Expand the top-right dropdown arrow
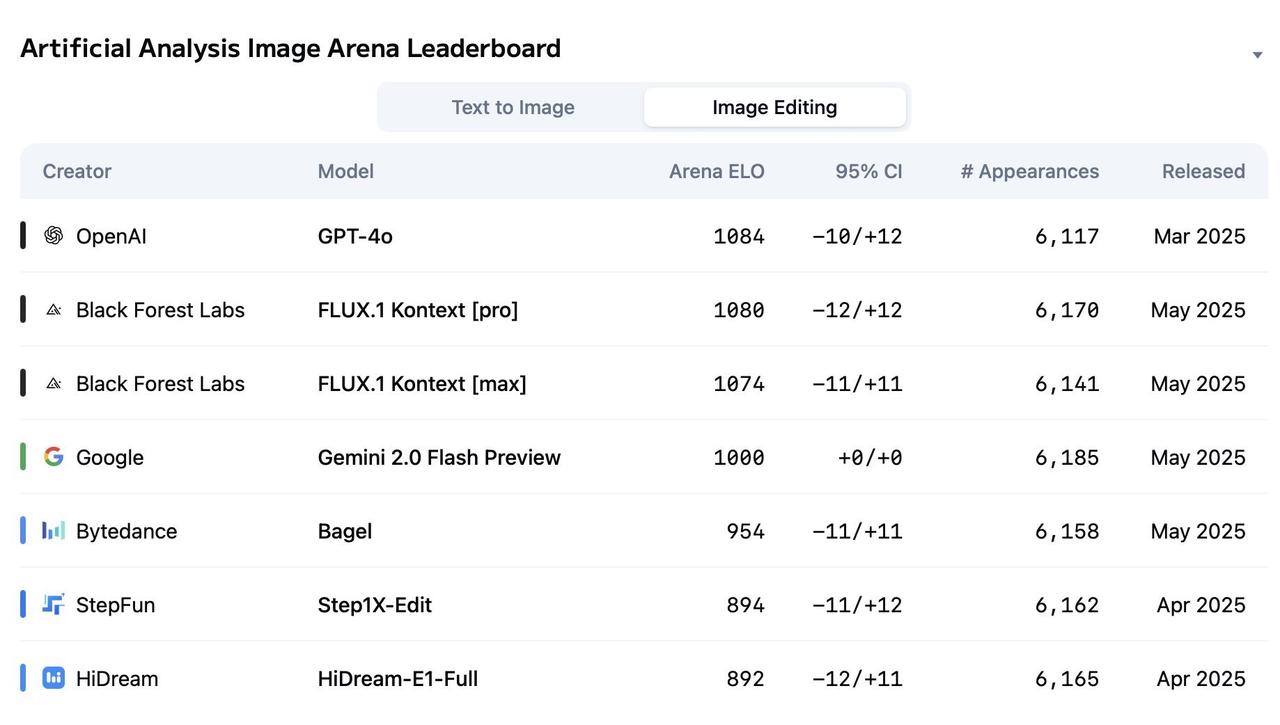Viewport: 1280px width, 725px height. 1257,55
